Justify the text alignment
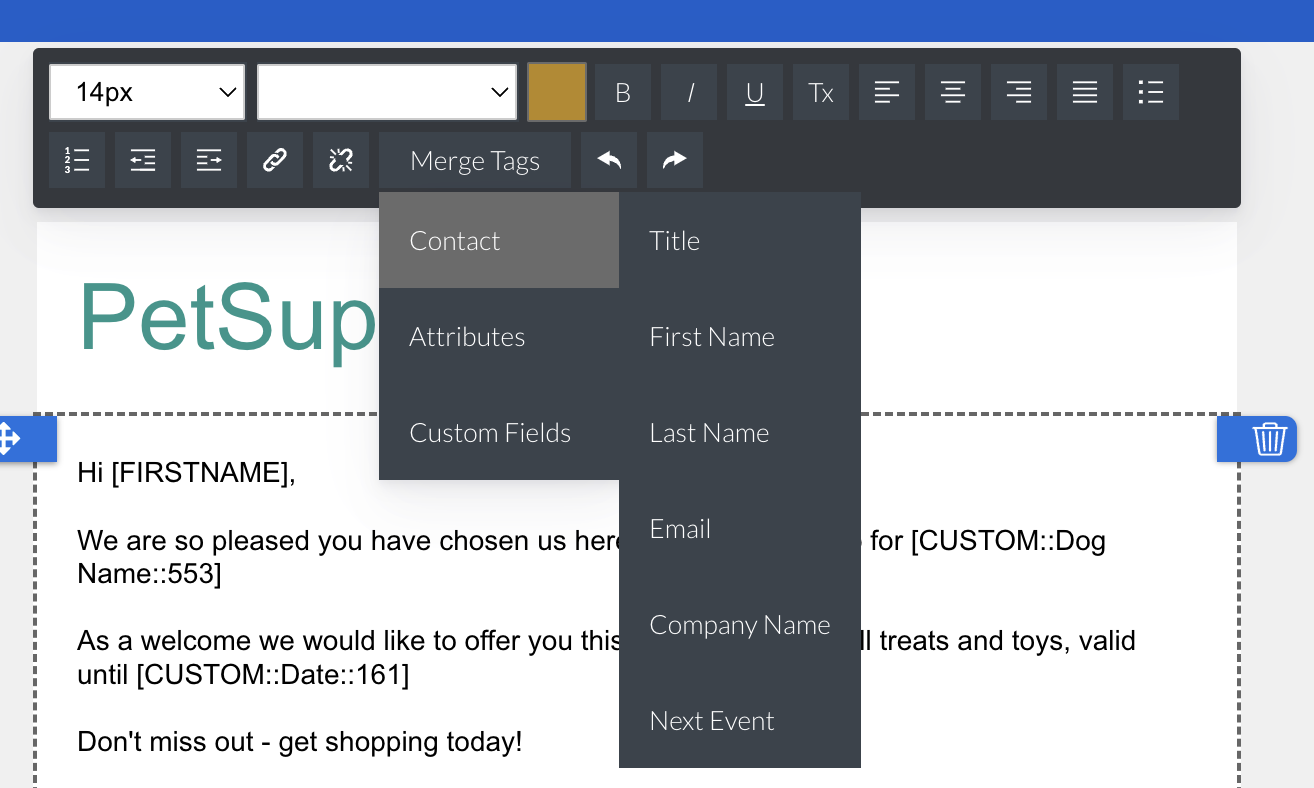The height and width of the screenshot is (788, 1314). pyautogui.click(x=1085, y=93)
